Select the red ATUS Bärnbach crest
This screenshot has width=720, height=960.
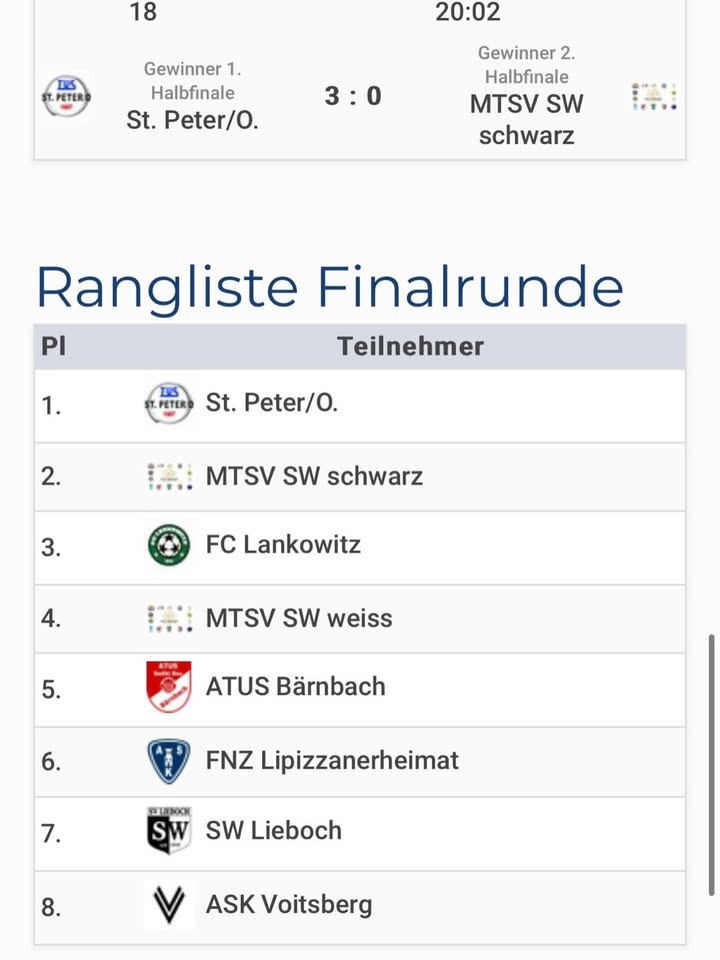tap(168, 687)
